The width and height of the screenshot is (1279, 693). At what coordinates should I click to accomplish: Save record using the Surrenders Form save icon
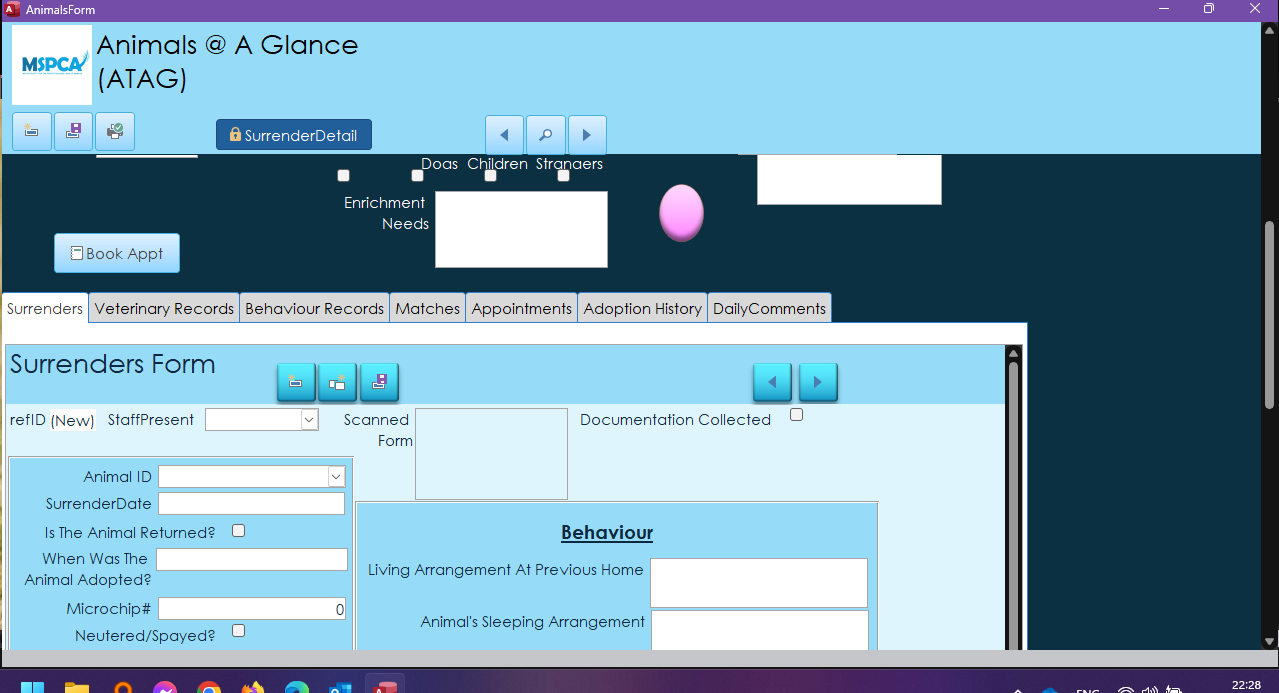click(380, 382)
